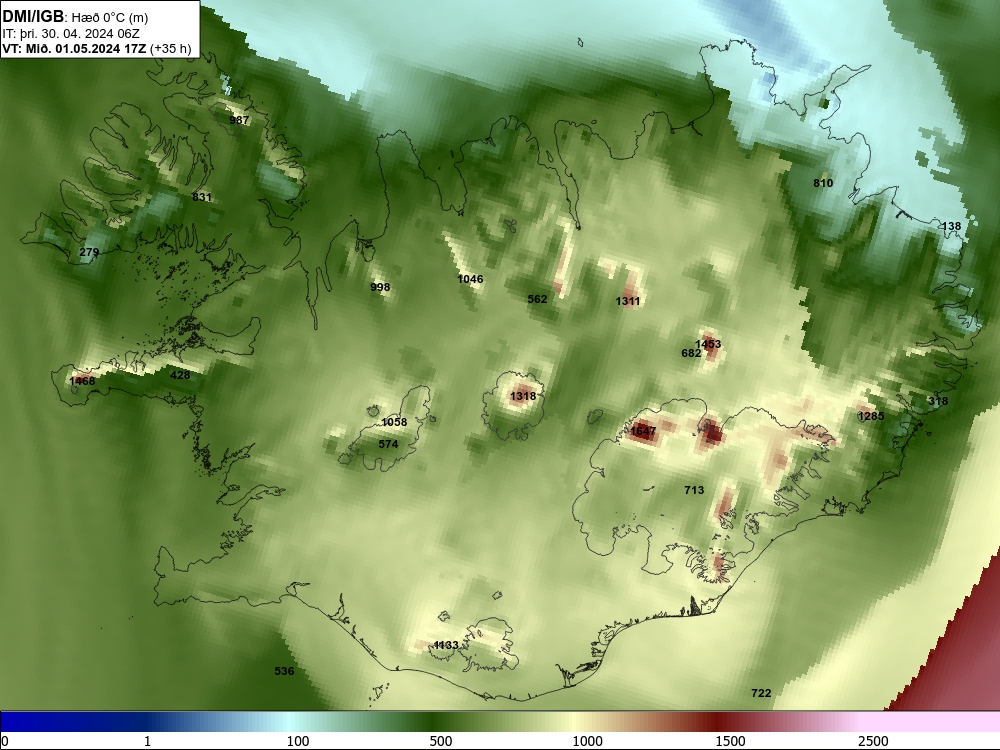Click the 562 value label
The width and height of the screenshot is (1000, 750).
pos(538,298)
